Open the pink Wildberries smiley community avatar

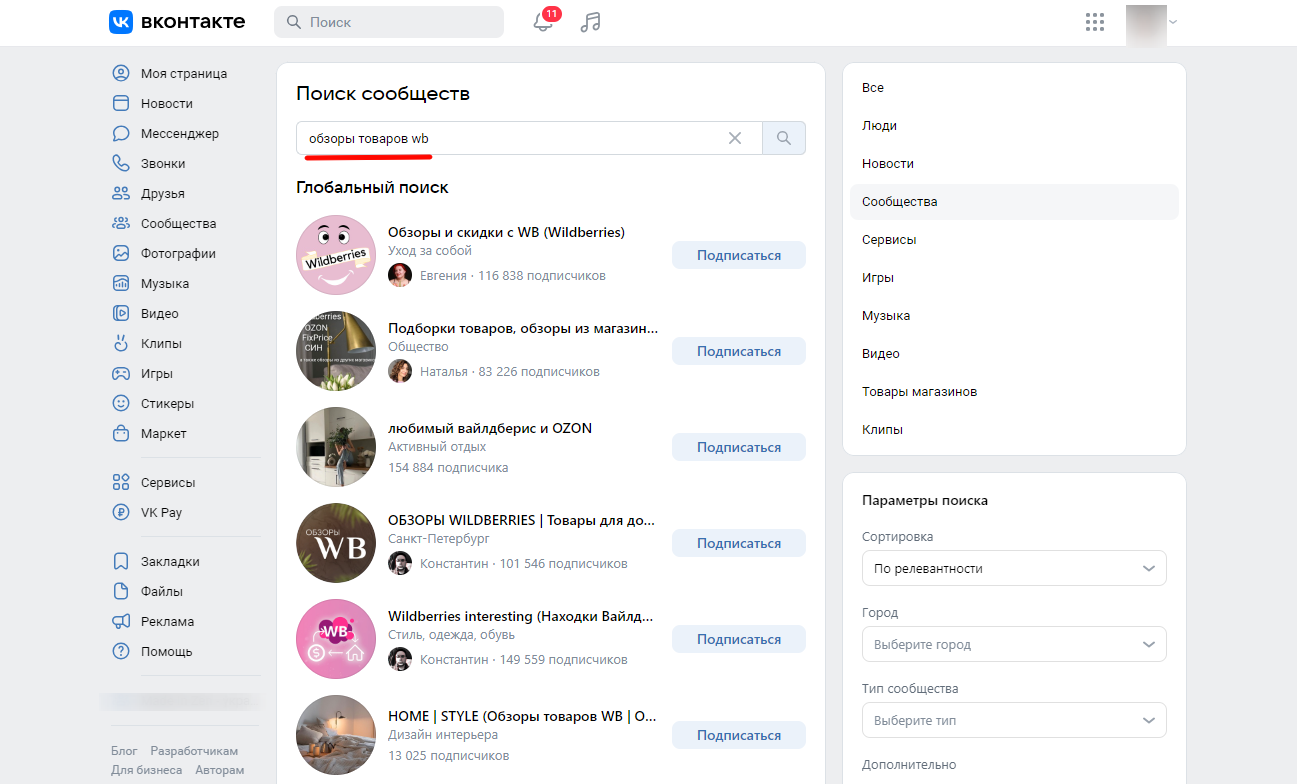(x=336, y=255)
